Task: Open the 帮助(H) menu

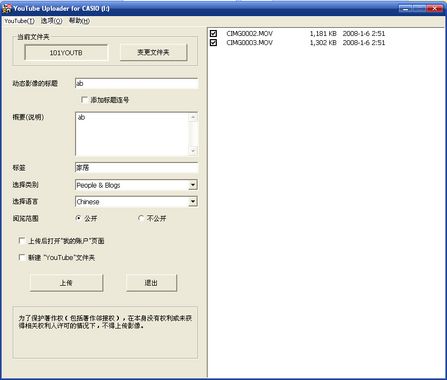Action: [x=79, y=21]
